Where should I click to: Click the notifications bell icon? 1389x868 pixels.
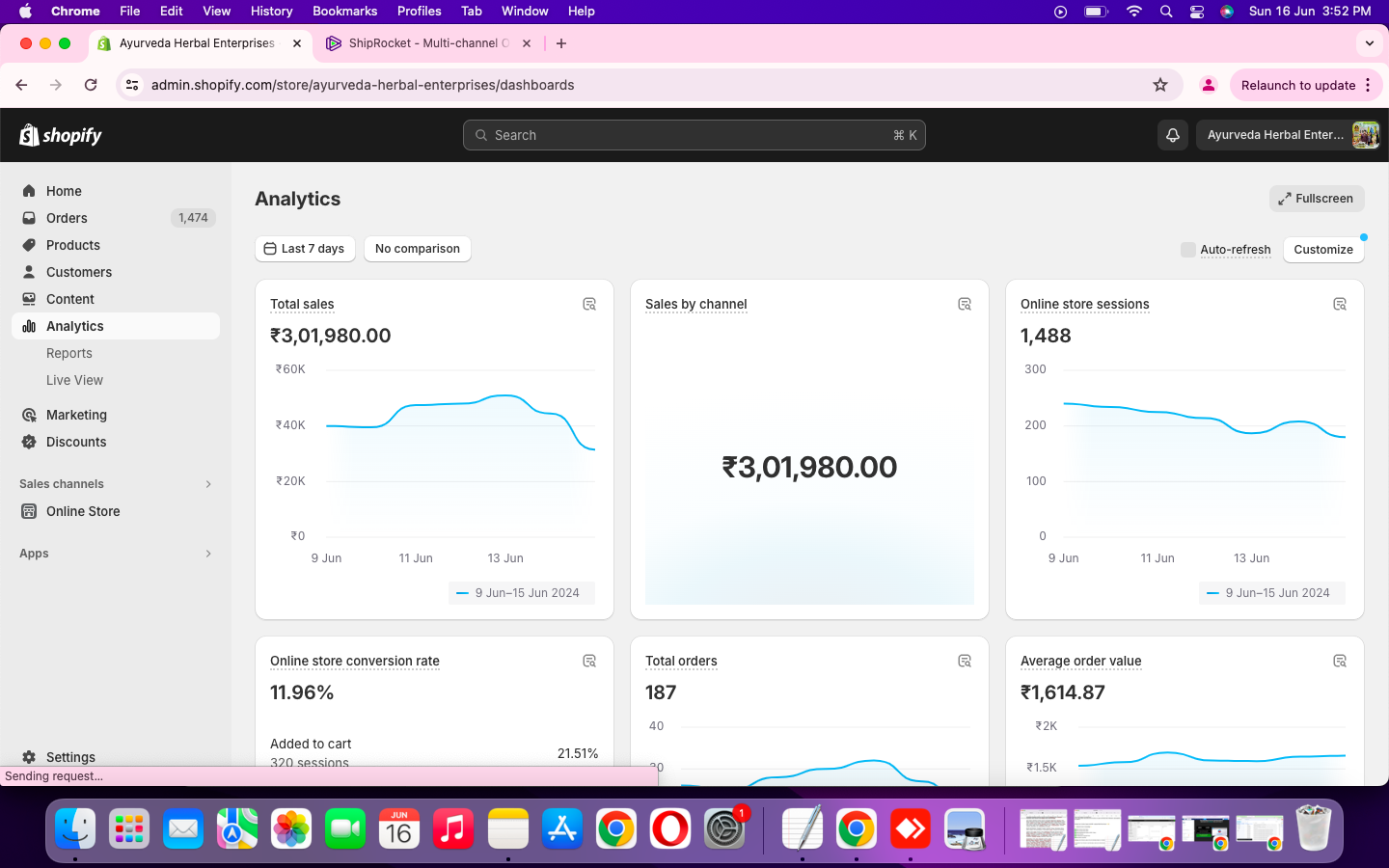[x=1173, y=135]
